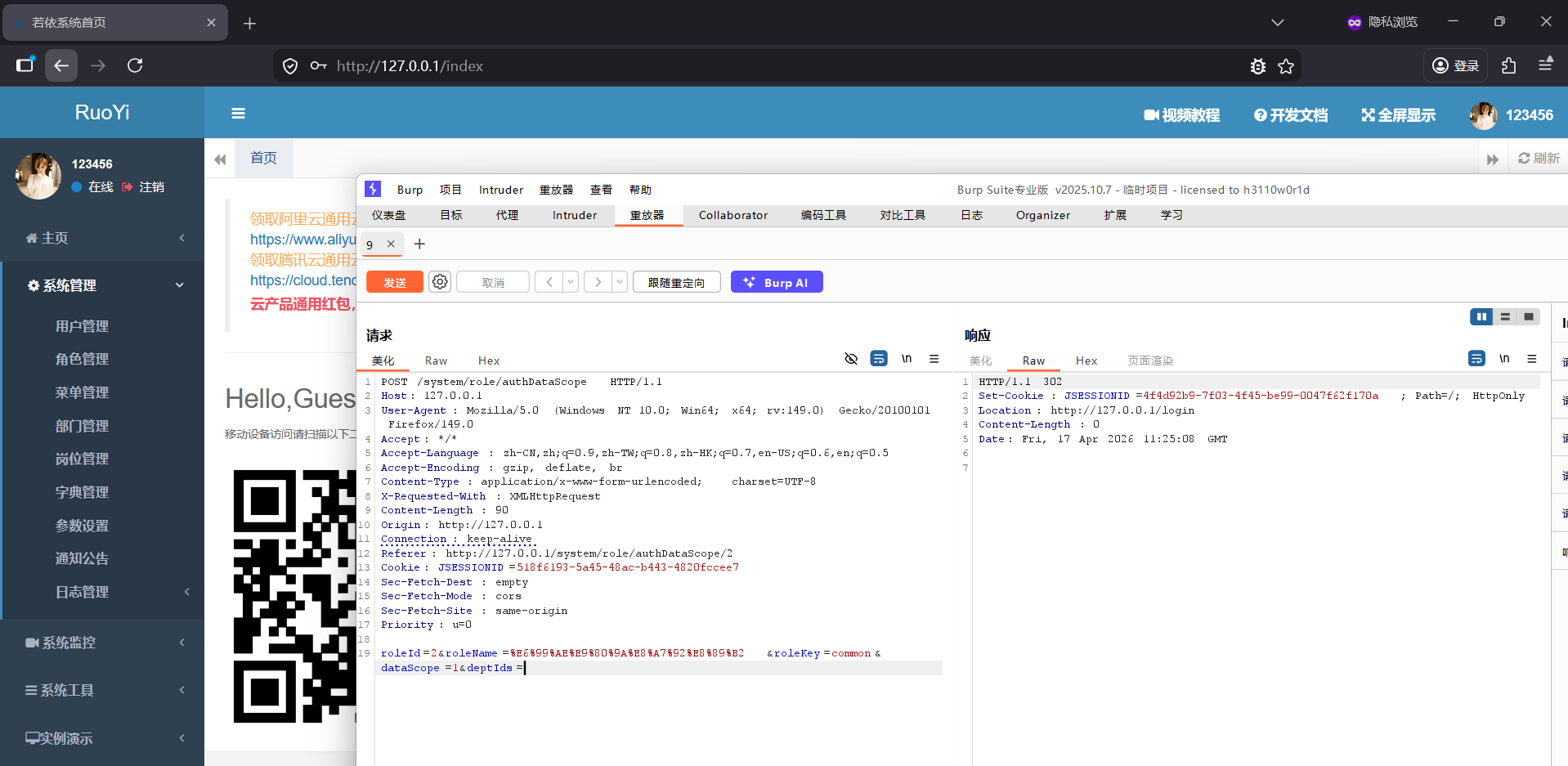
Task: Toggle response word wrap icon
Action: tap(1476, 358)
